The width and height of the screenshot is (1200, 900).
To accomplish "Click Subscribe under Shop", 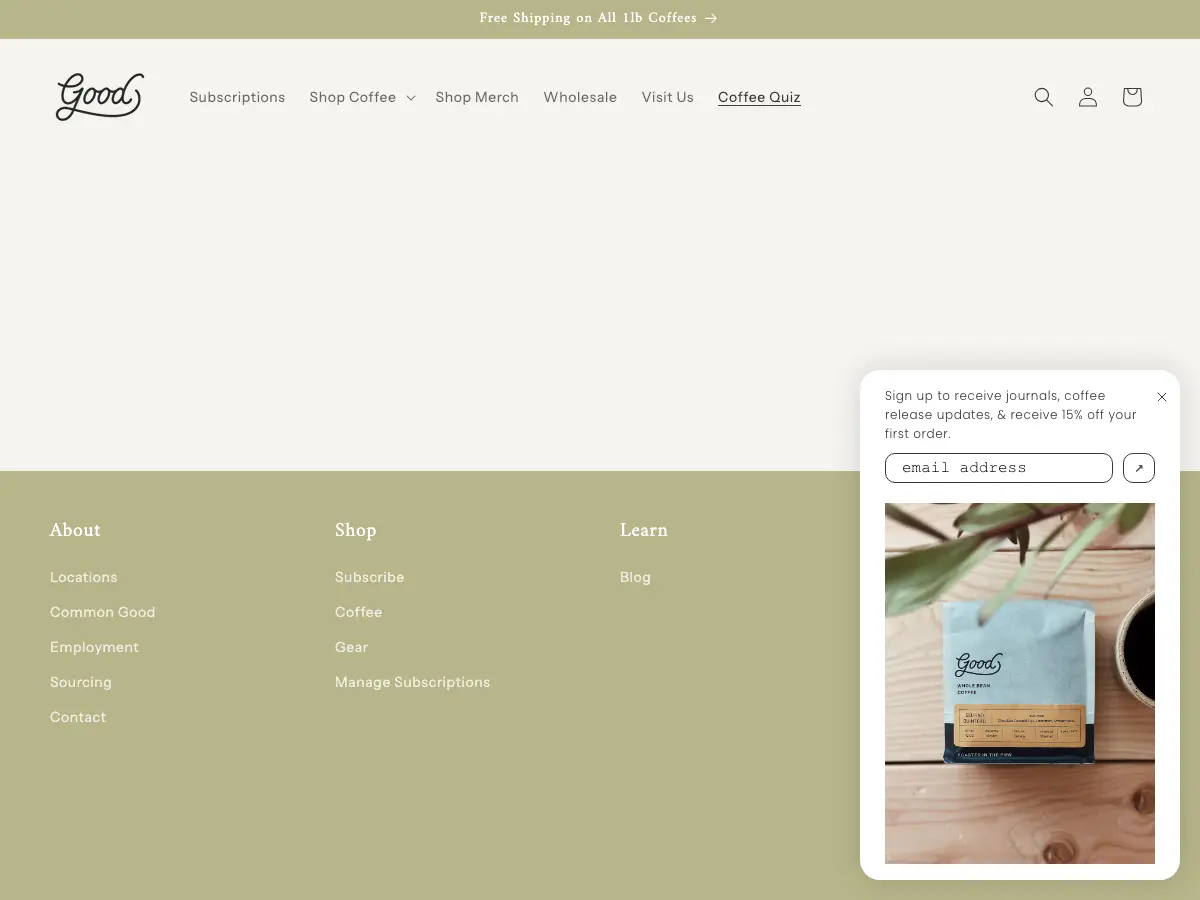I will [x=370, y=577].
